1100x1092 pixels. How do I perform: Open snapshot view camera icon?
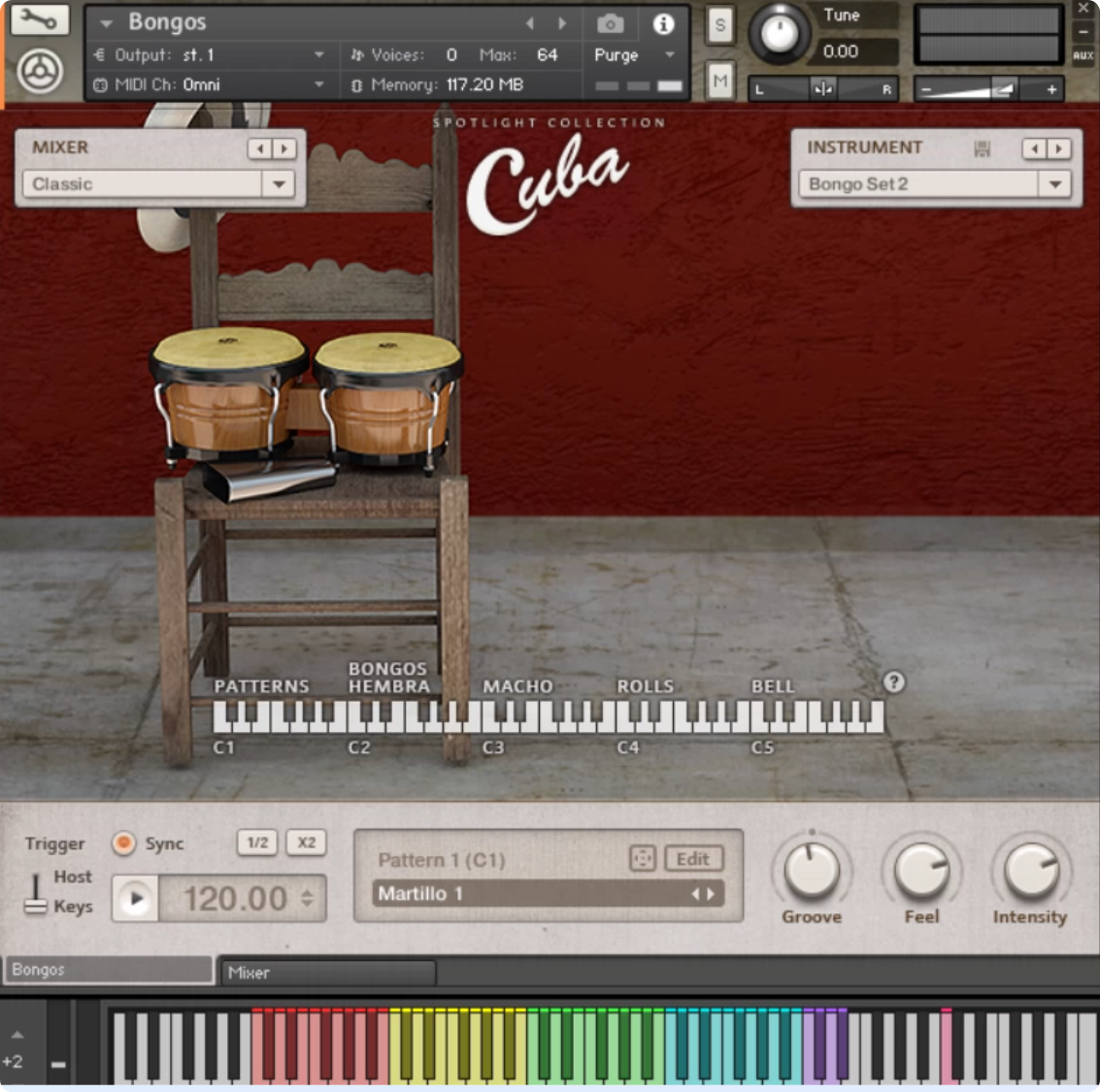tap(610, 24)
